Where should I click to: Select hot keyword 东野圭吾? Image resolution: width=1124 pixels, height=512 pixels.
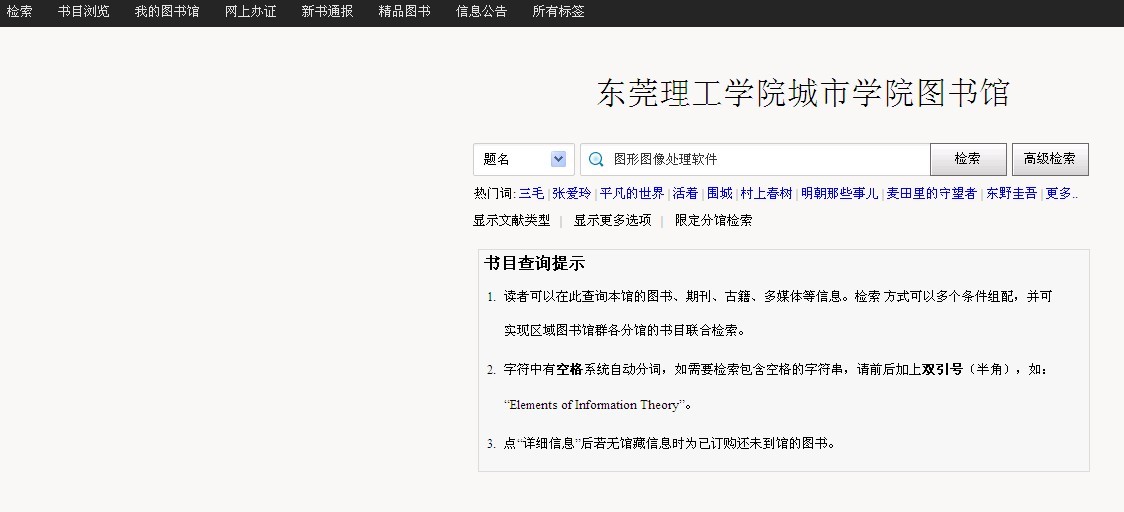(1011, 194)
